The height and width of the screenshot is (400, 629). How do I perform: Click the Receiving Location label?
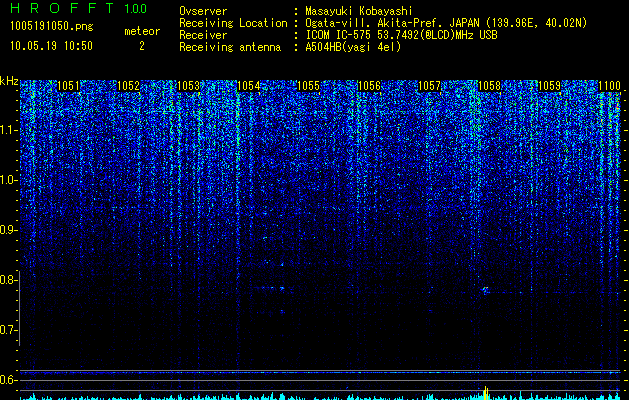[x=233, y=23]
